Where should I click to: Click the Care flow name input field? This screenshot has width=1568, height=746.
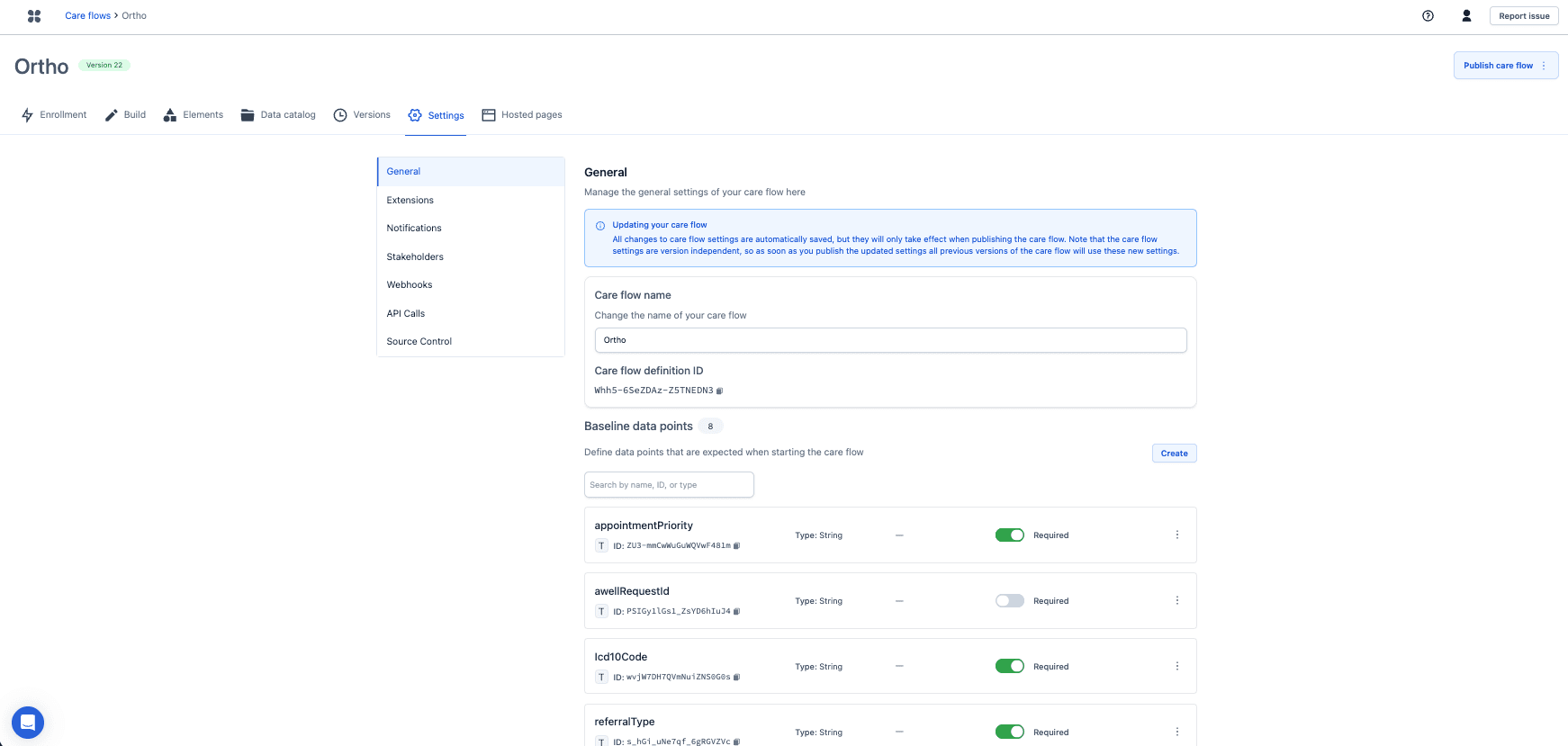tap(890, 340)
